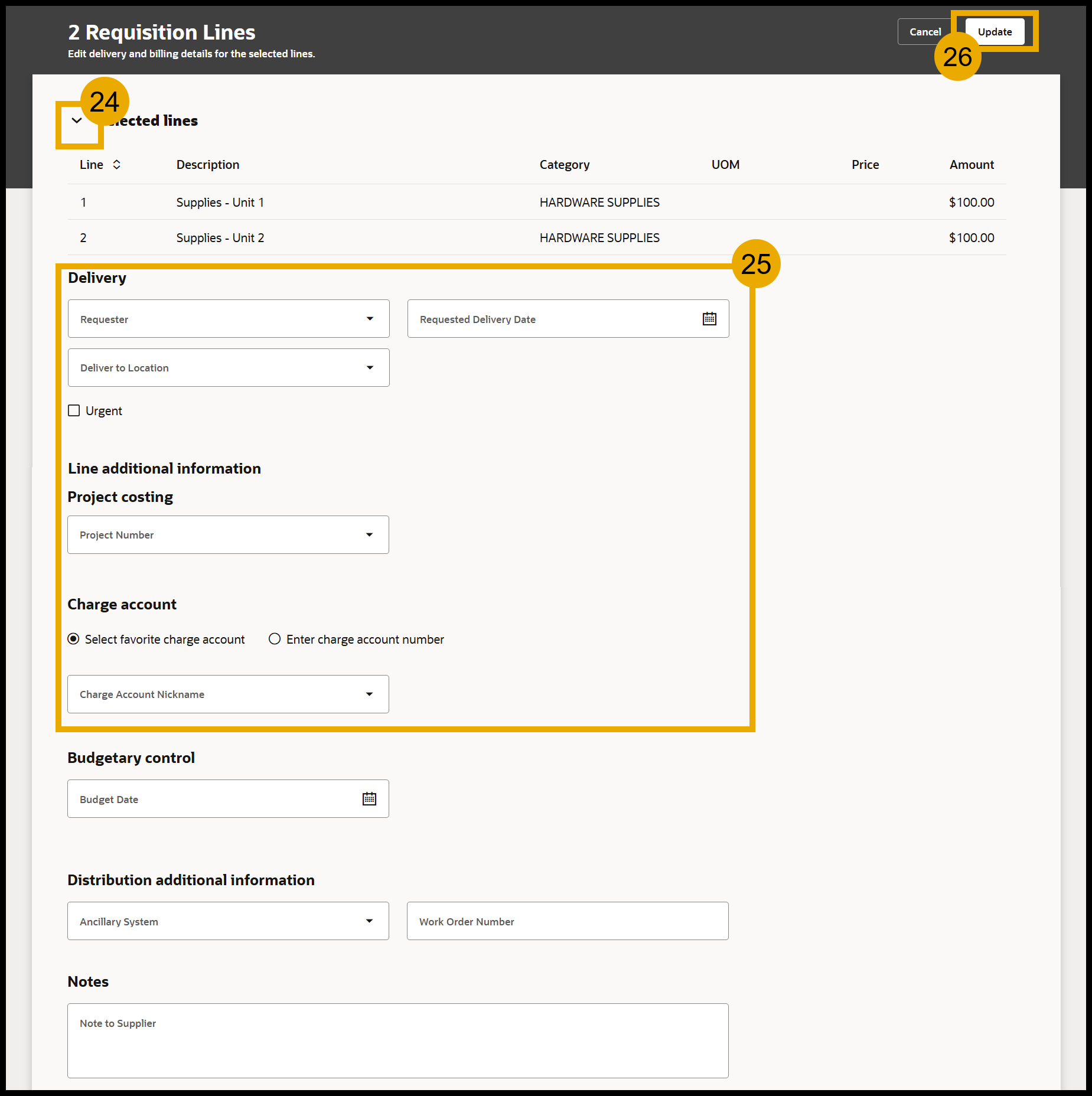Expand the Ancillary System dropdown
Viewport: 1092px width, 1096px height.
click(369, 921)
